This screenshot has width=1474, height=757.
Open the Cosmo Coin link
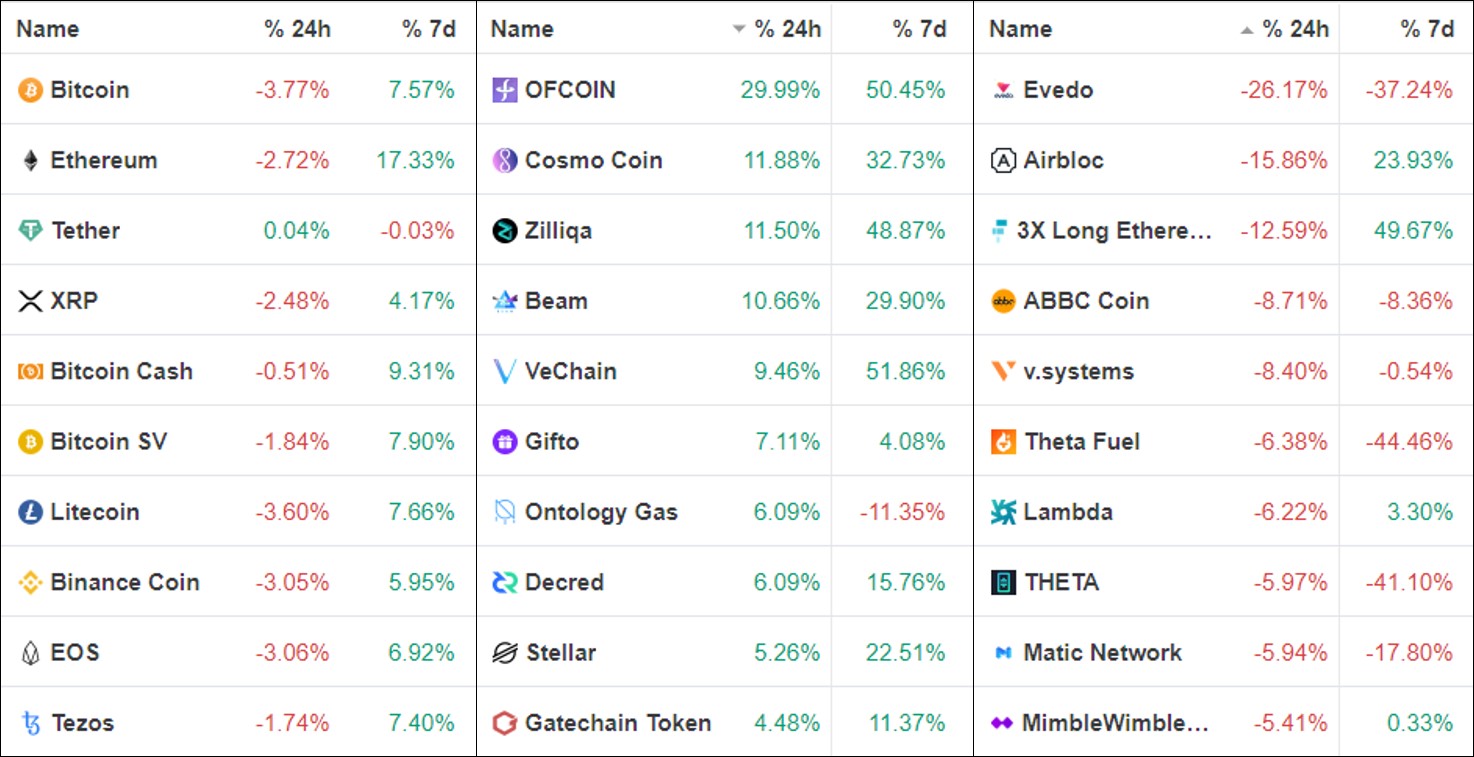[x=593, y=160]
